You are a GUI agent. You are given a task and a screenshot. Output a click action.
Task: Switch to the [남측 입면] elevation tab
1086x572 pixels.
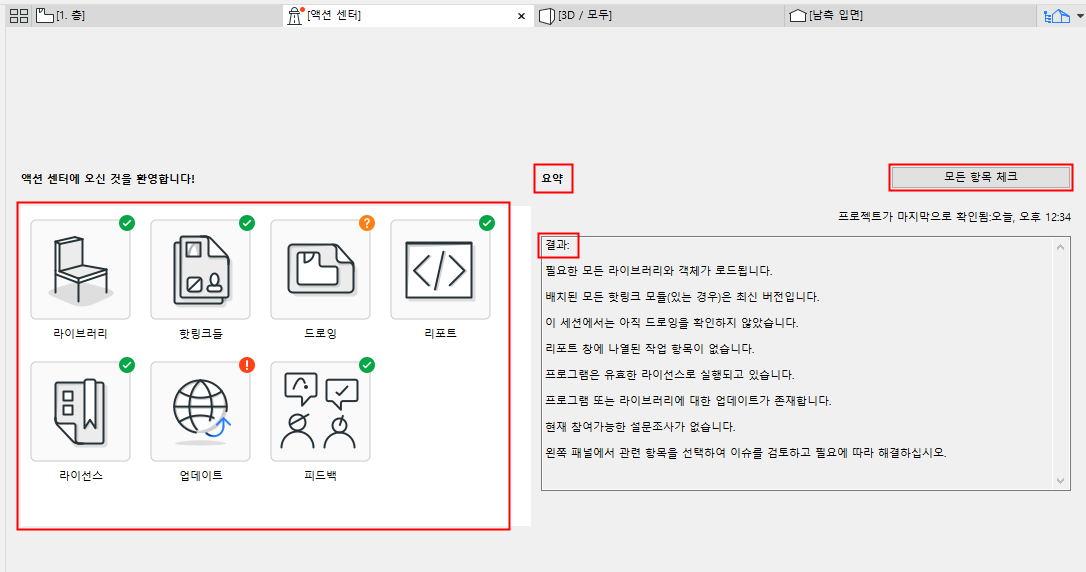909,15
